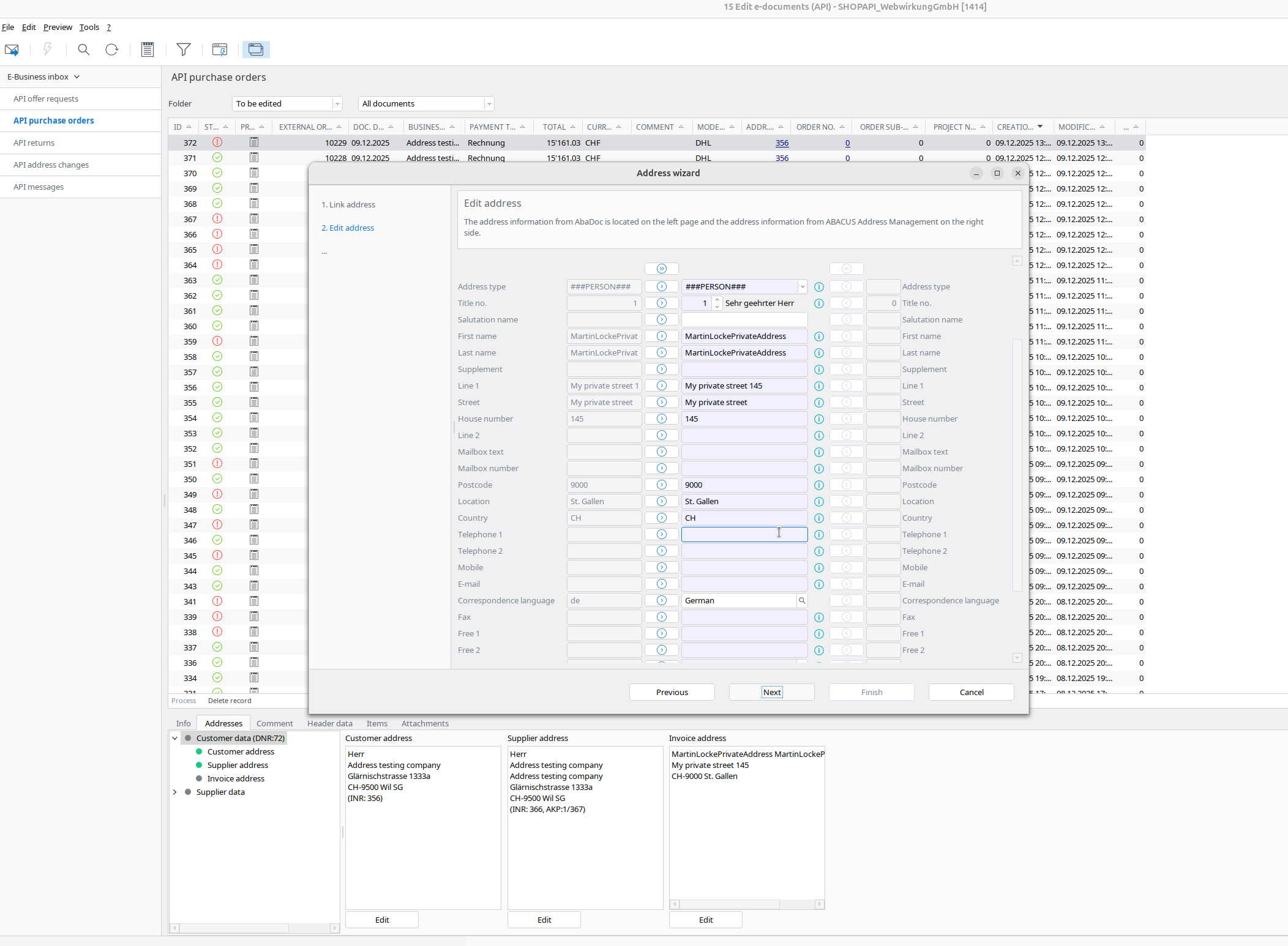Image resolution: width=1288 pixels, height=946 pixels.
Task: Click the Next button in Address wizard
Action: click(x=771, y=692)
